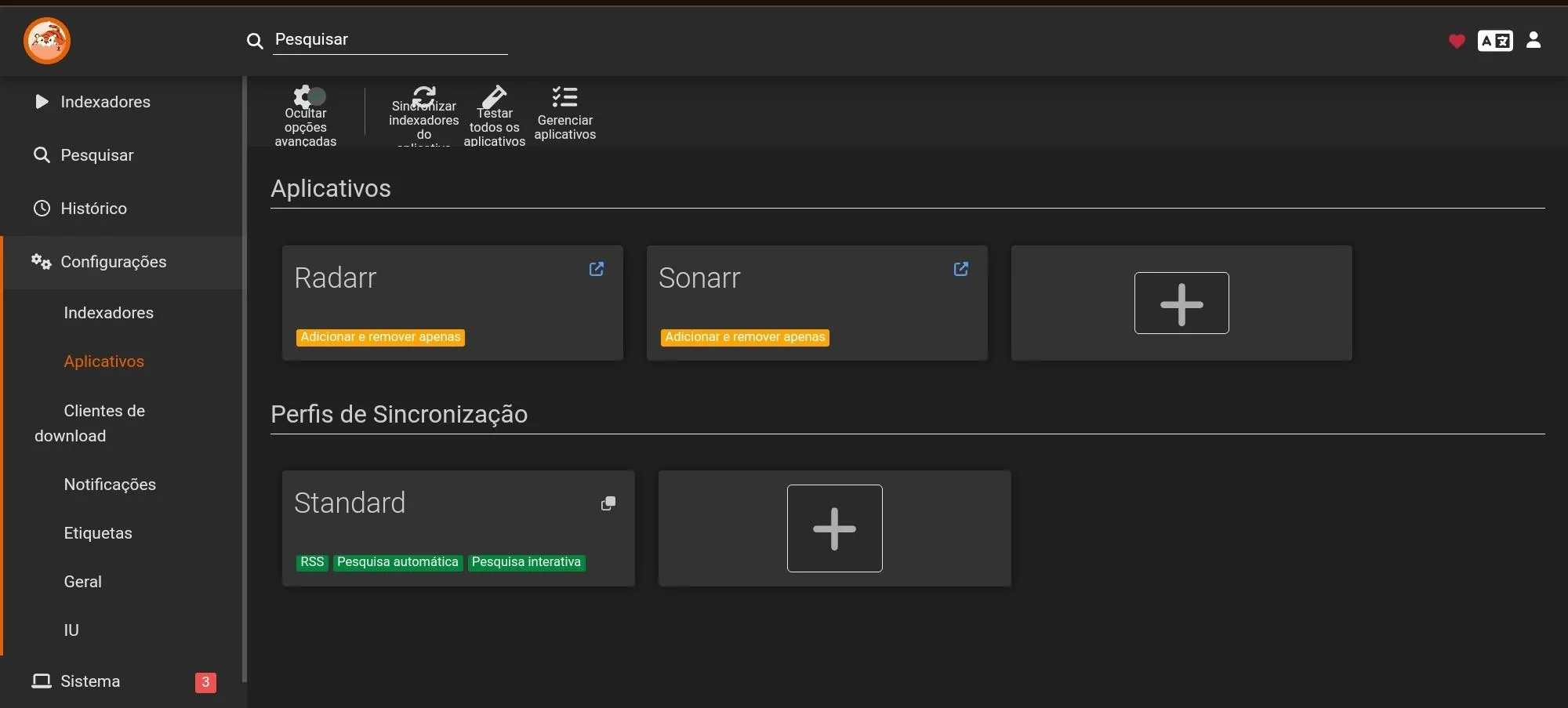The width and height of the screenshot is (1568, 708).
Task: Open Radarr external link icon
Action: click(x=596, y=269)
